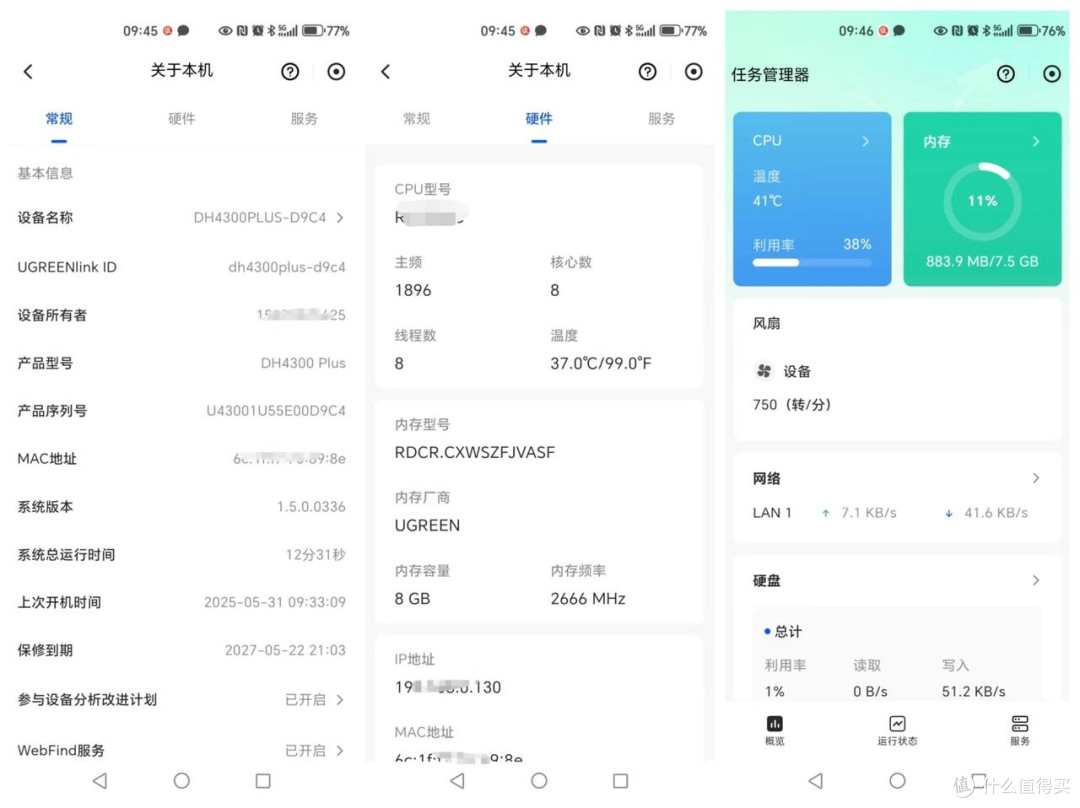
Task: Tap Android recents button on first screen
Action: click(x=263, y=780)
